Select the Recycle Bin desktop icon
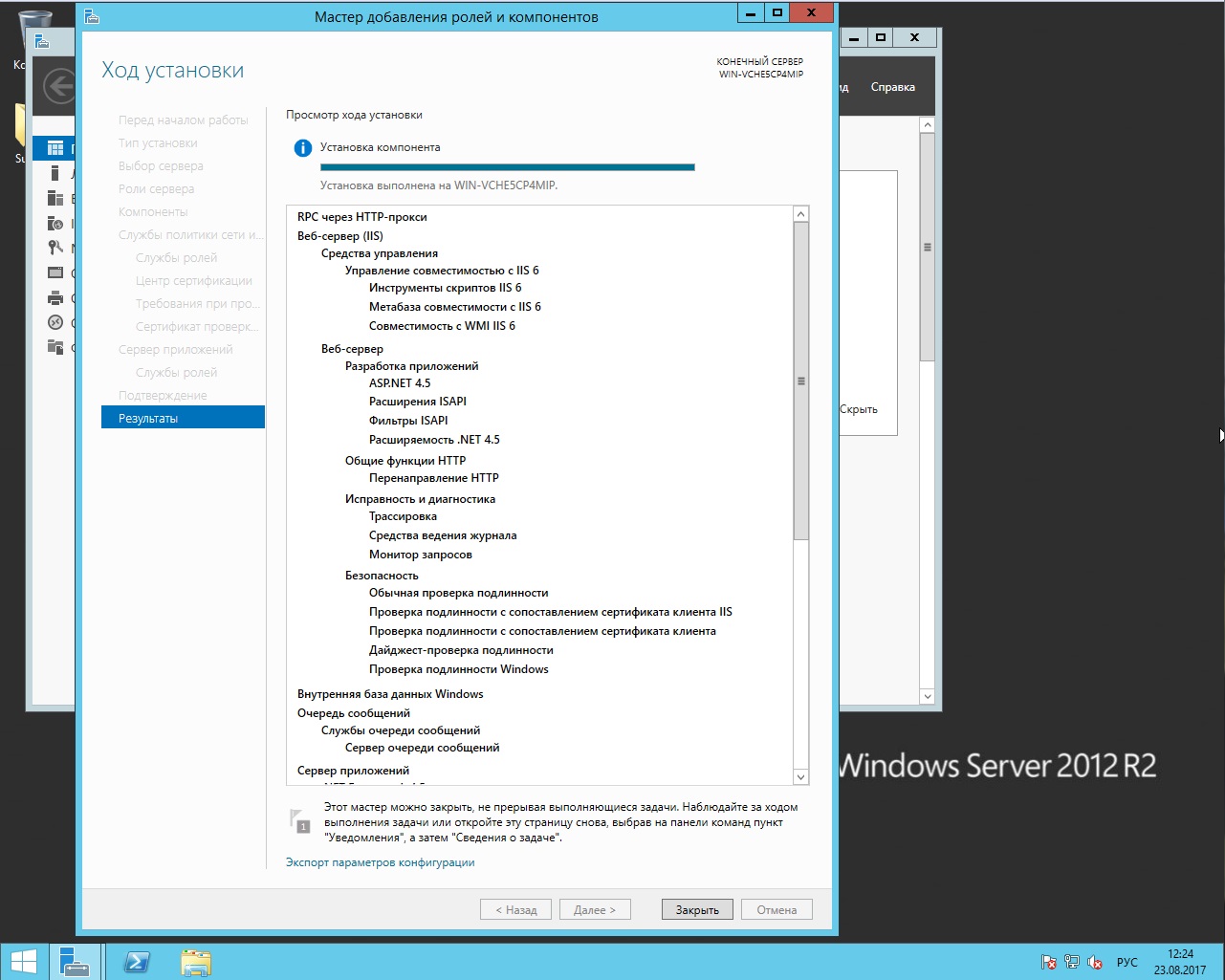Viewport: 1225px width, 980px height. 35,31
